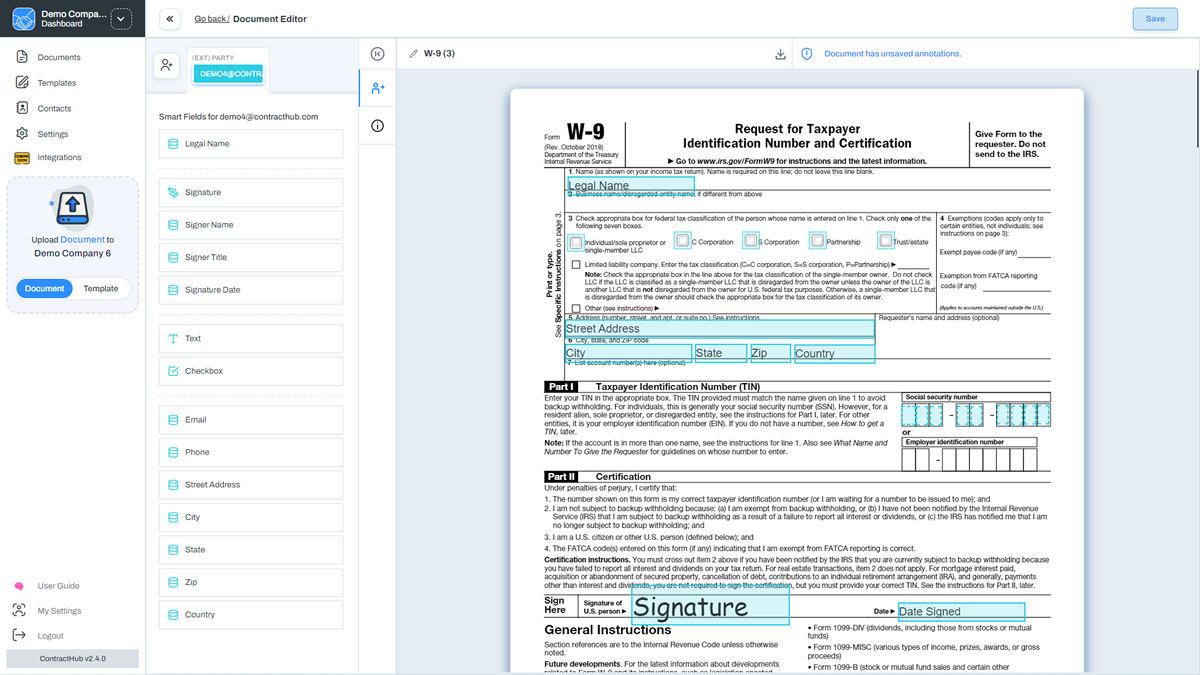Click the Date Signed field on form
The height and width of the screenshot is (675, 1200).
tap(961, 611)
